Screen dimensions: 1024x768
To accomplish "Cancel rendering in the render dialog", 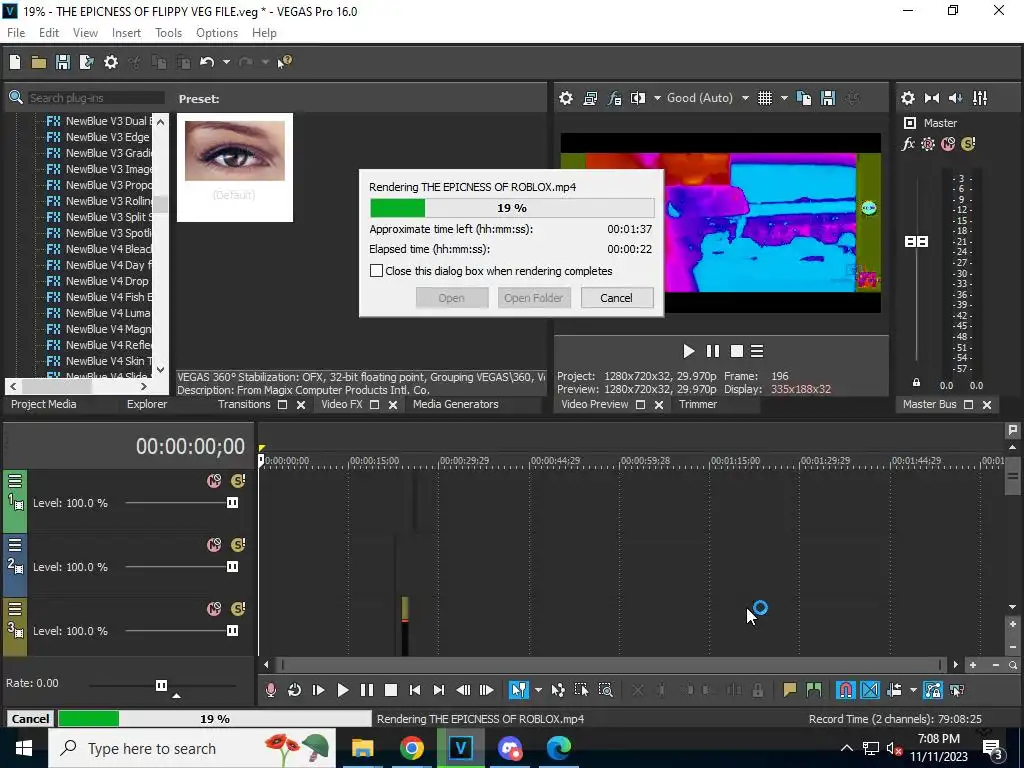I will click(616, 298).
